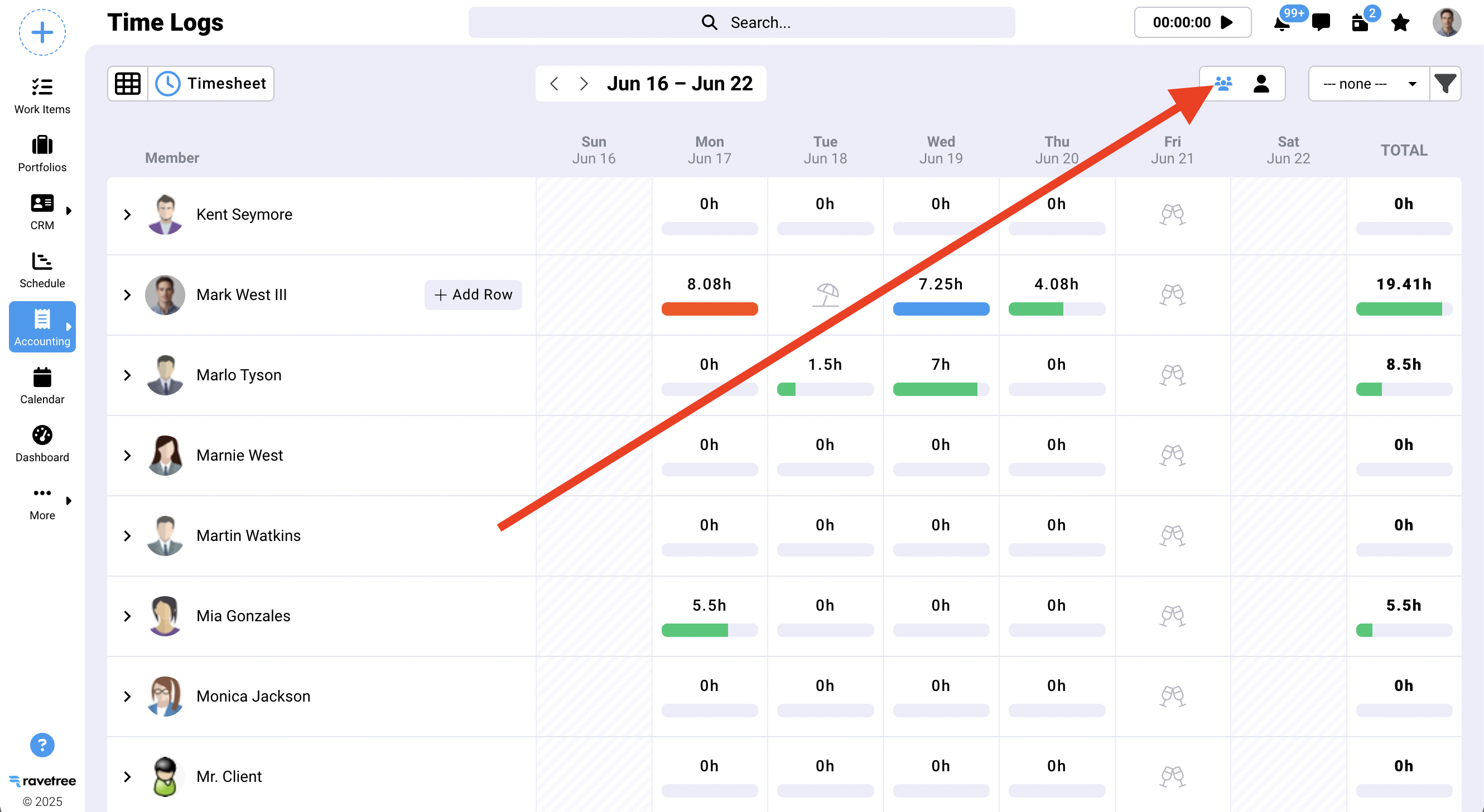Image resolution: width=1484 pixels, height=812 pixels.
Task: Switch to single person view
Action: [x=1261, y=84]
